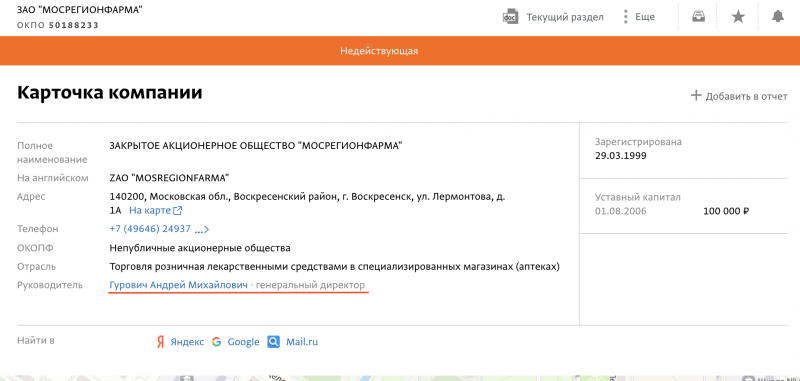Viewport: 800px width, 381px height.
Task: Click the doc icon beside Текущий раздел
Action: [x=511, y=17]
